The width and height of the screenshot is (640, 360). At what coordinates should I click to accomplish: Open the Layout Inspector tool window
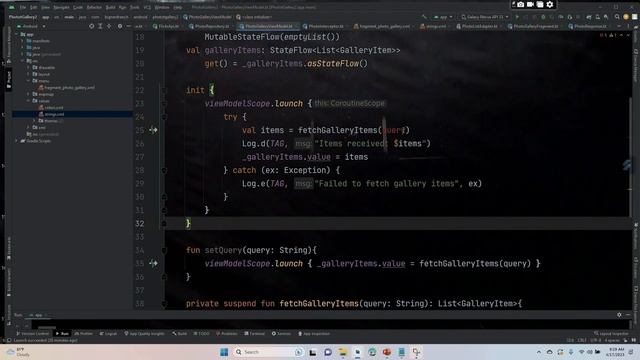(611, 333)
